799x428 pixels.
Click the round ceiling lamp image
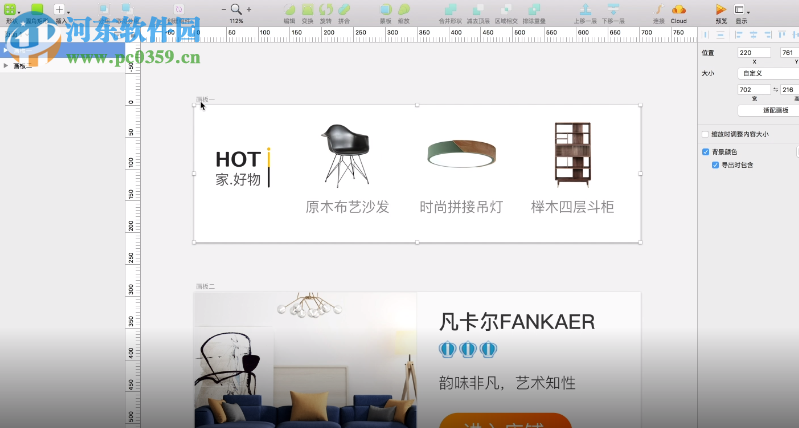point(462,153)
